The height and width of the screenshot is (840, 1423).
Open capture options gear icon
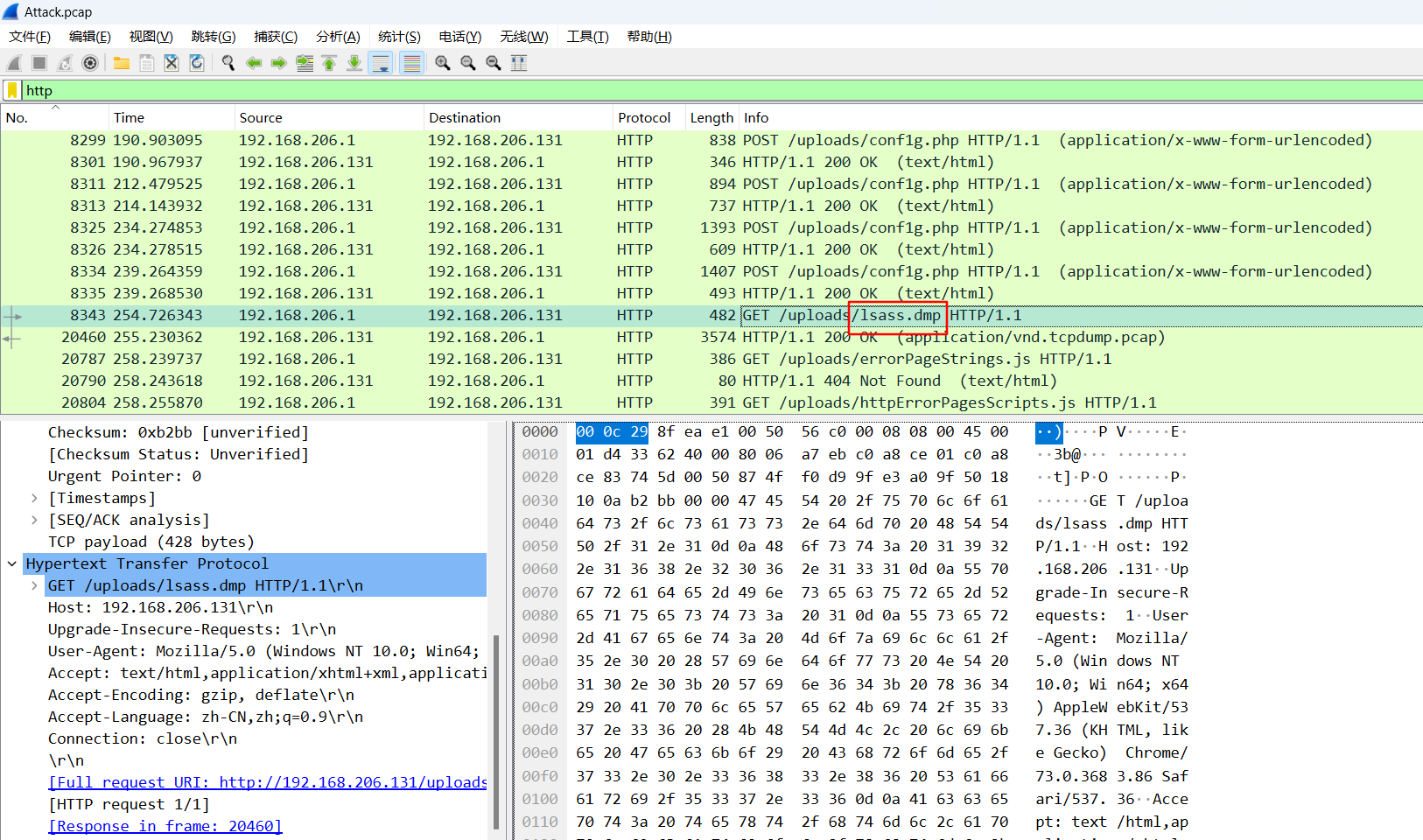click(x=90, y=63)
